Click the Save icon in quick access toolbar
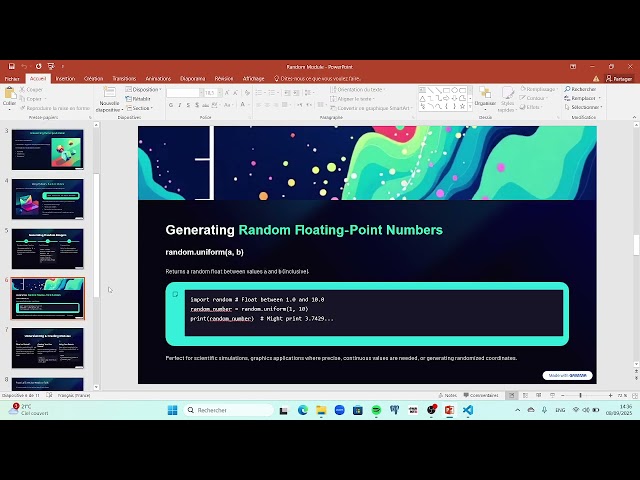Screen dimensions: 640x480 coord(11,66)
